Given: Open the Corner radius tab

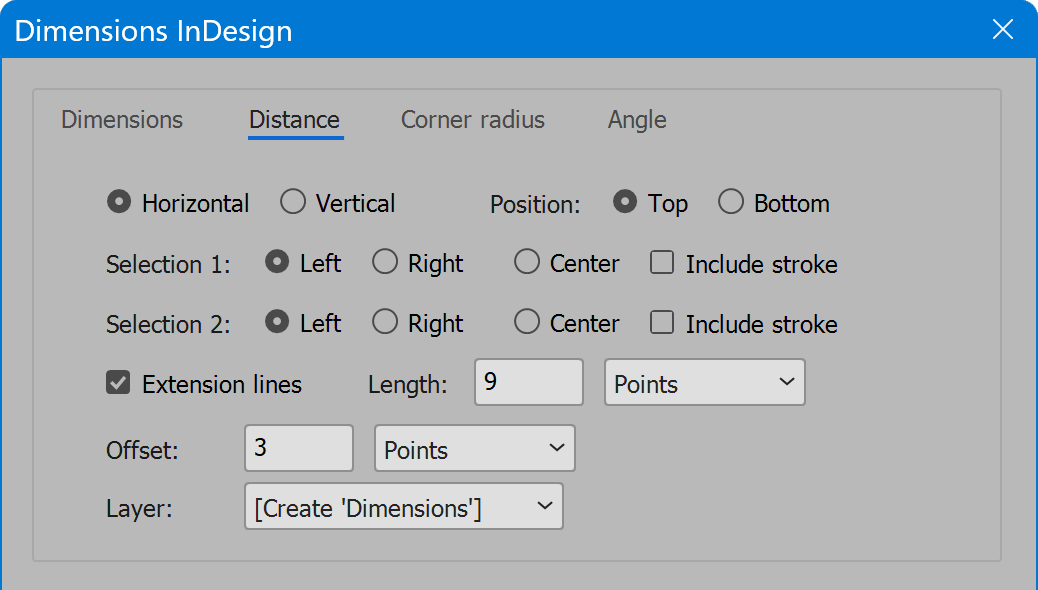Looking at the screenshot, I should coord(472,120).
